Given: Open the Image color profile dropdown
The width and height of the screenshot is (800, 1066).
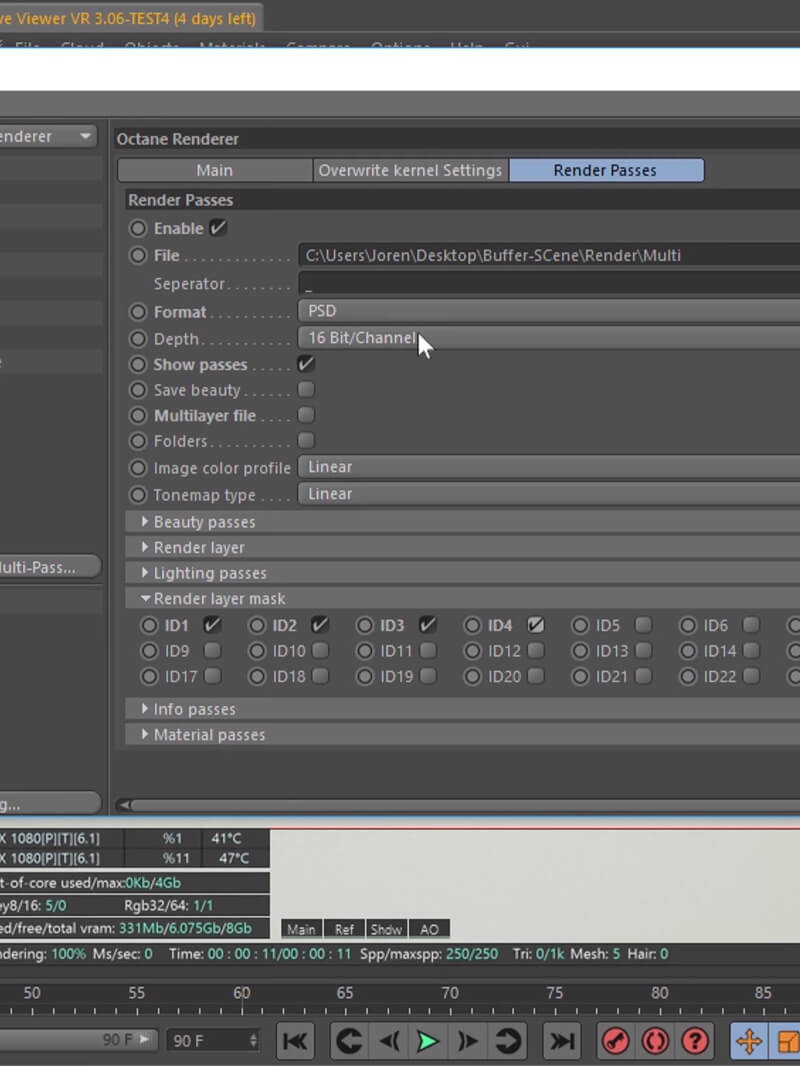Looking at the screenshot, I should pyautogui.click(x=549, y=467).
